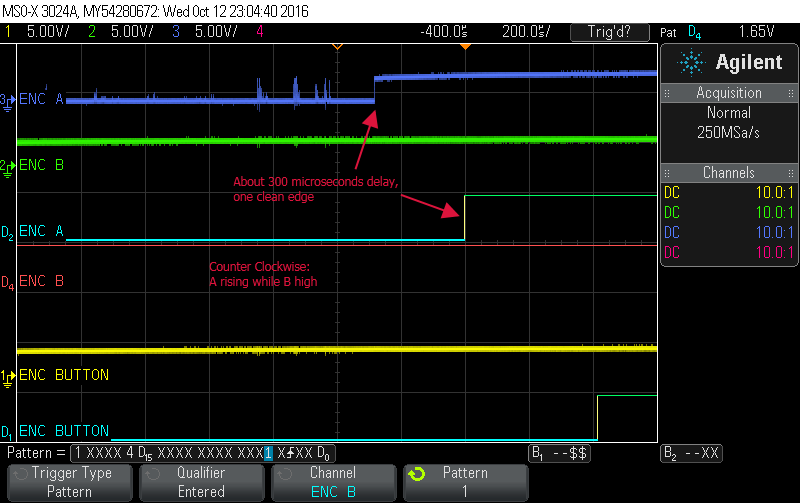800x503 pixels.
Task: Click the D1 digital channel marker
Action: coord(7,432)
